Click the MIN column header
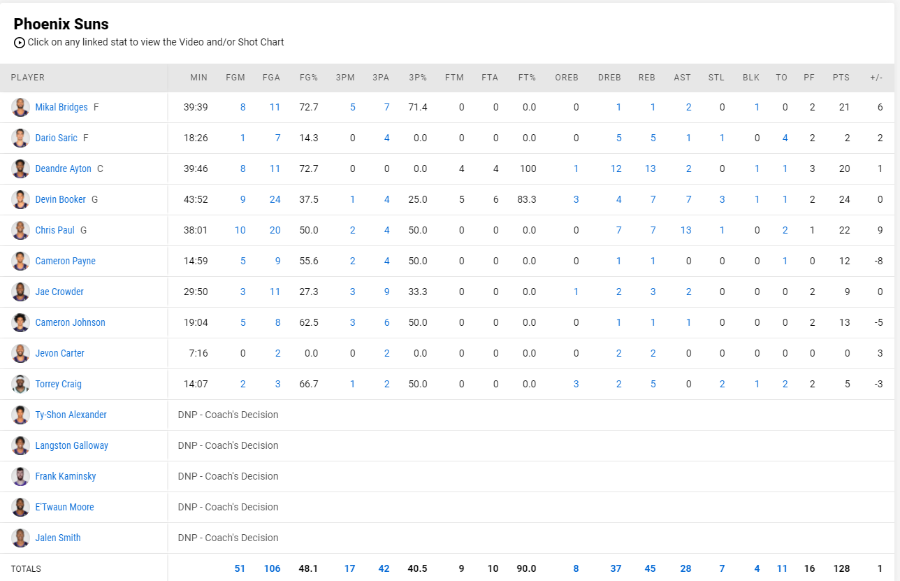 (x=199, y=78)
